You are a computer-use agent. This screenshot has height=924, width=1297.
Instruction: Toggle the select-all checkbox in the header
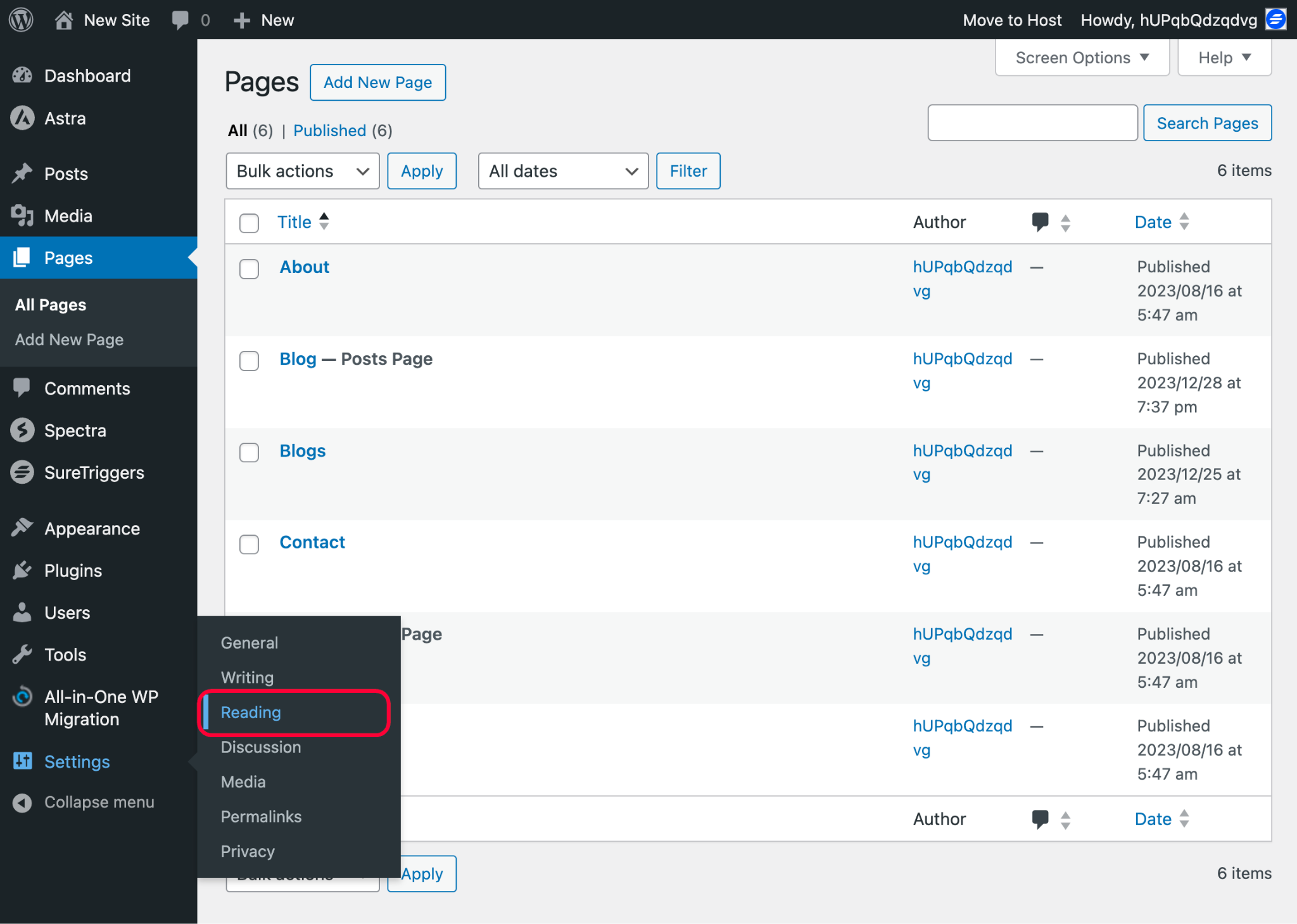[x=249, y=223]
